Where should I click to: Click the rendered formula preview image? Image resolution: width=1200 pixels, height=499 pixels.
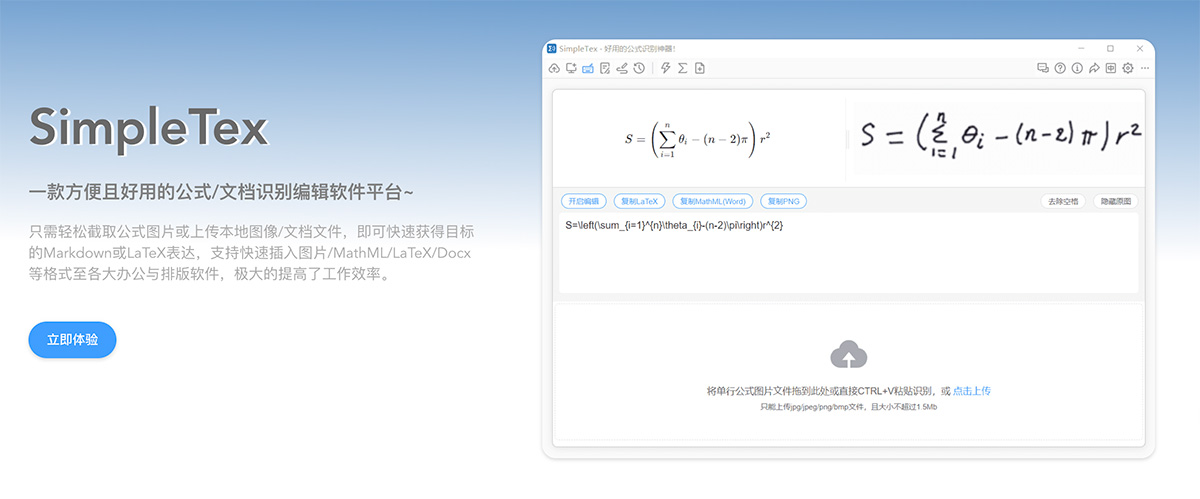(698, 140)
